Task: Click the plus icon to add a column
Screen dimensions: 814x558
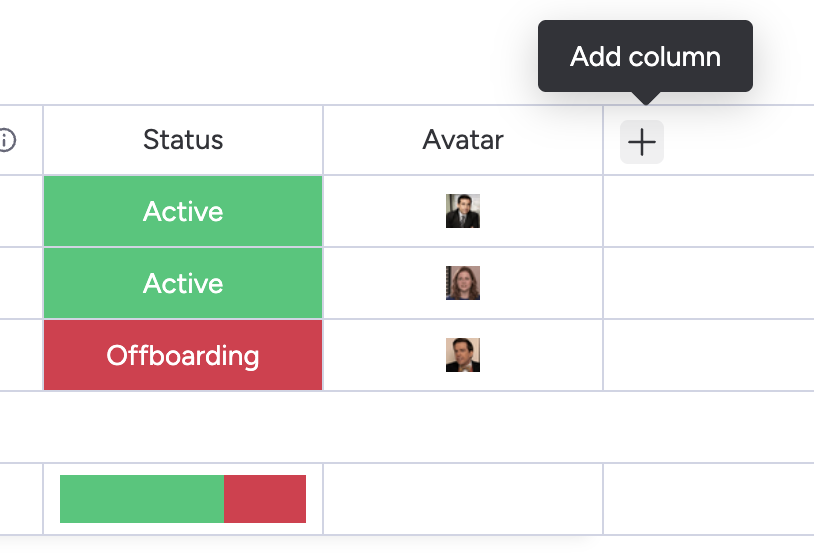Action: coord(641,142)
